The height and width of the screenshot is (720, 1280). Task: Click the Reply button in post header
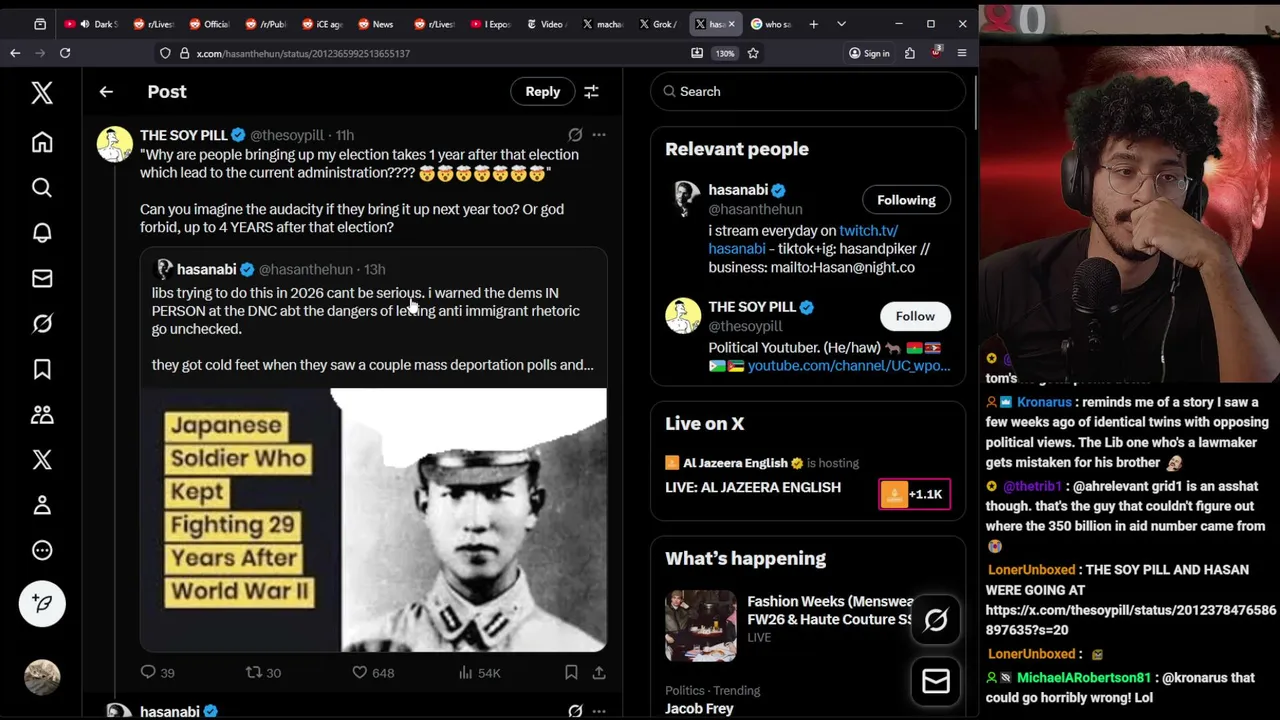[543, 91]
